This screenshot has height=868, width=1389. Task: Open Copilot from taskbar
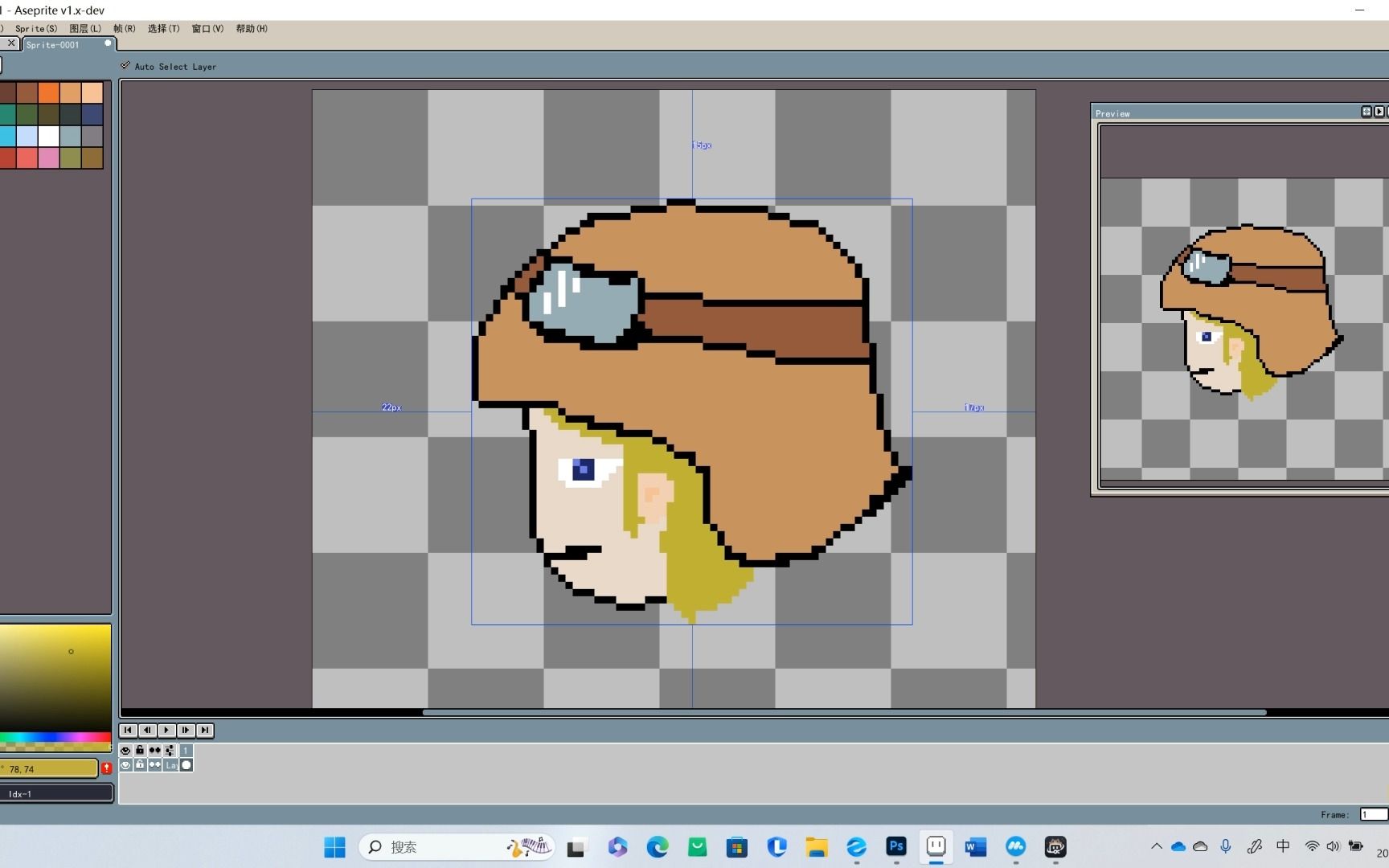tap(617, 846)
